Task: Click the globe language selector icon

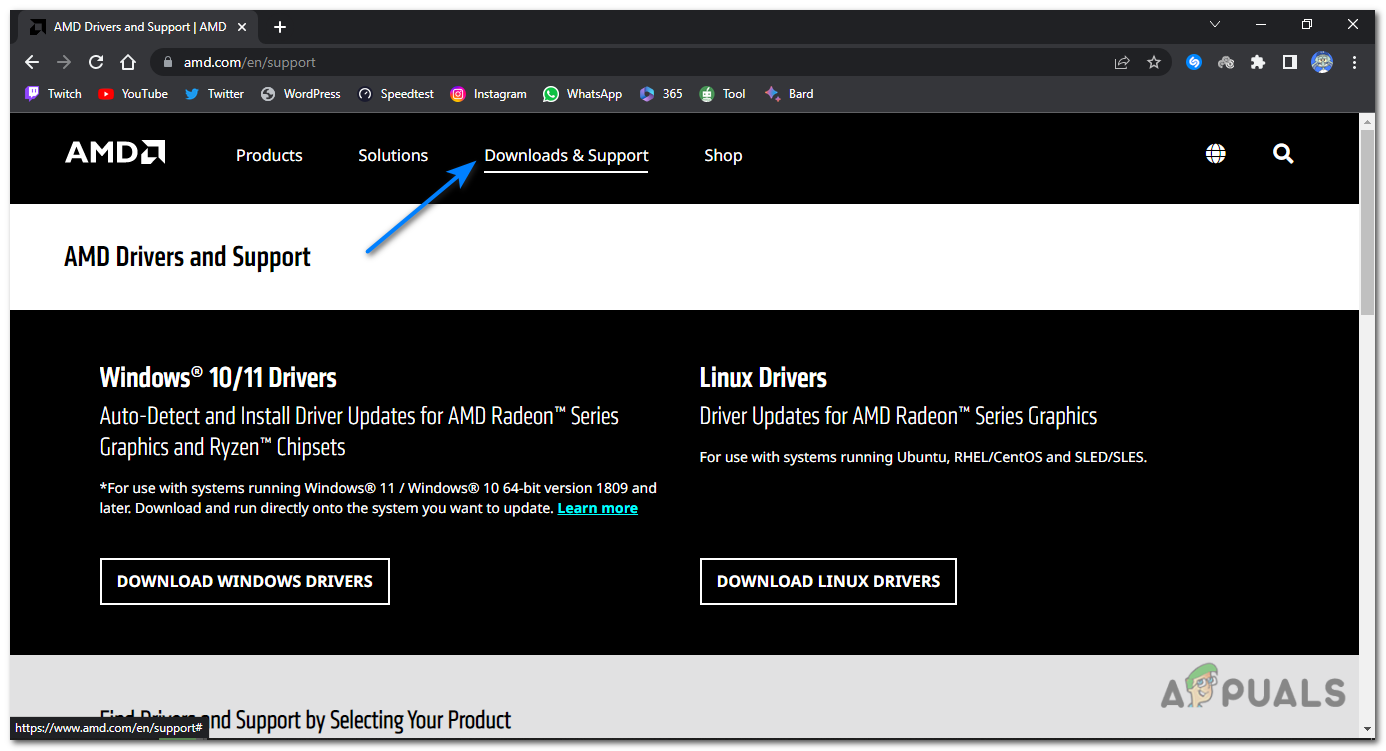Action: point(1215,154)
